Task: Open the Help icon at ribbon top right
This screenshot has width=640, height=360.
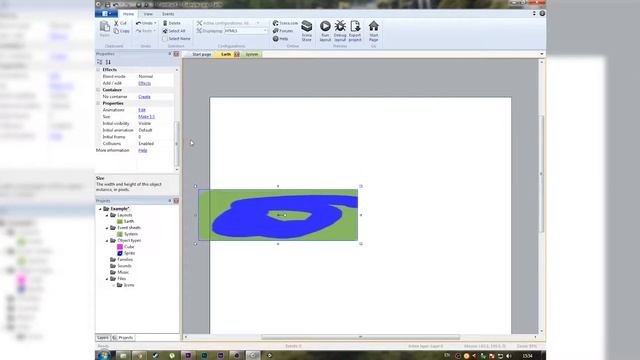Action: point(542,13)
